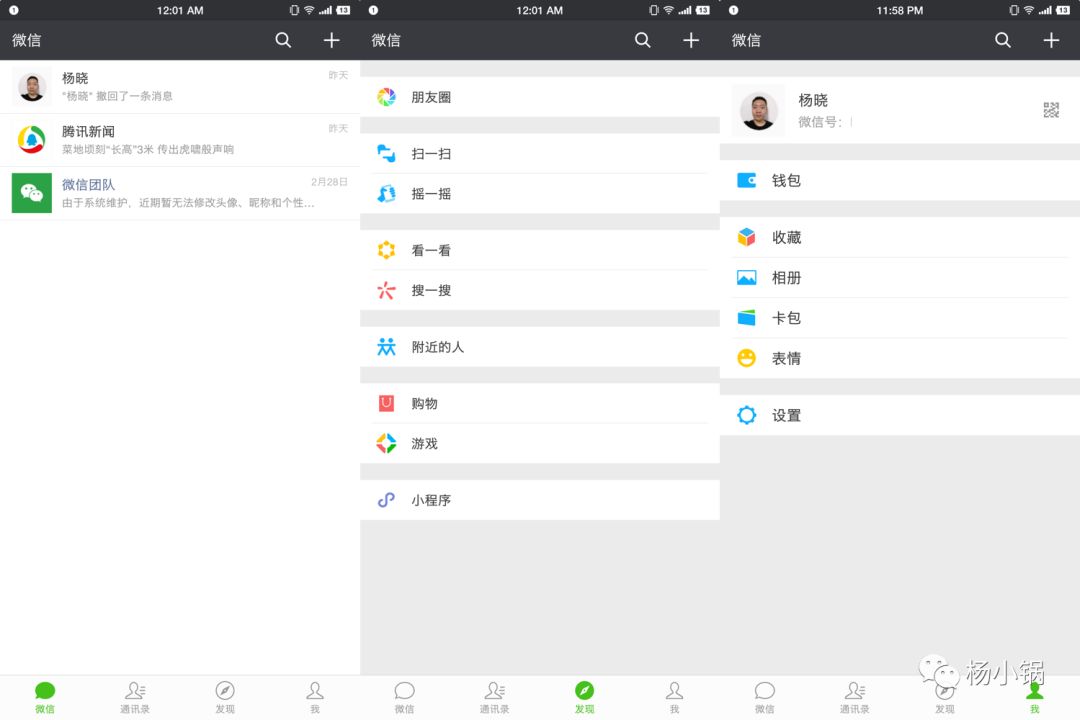Open 设置 settings gear icon
The image size is (1080, 720).
(747, 415)
